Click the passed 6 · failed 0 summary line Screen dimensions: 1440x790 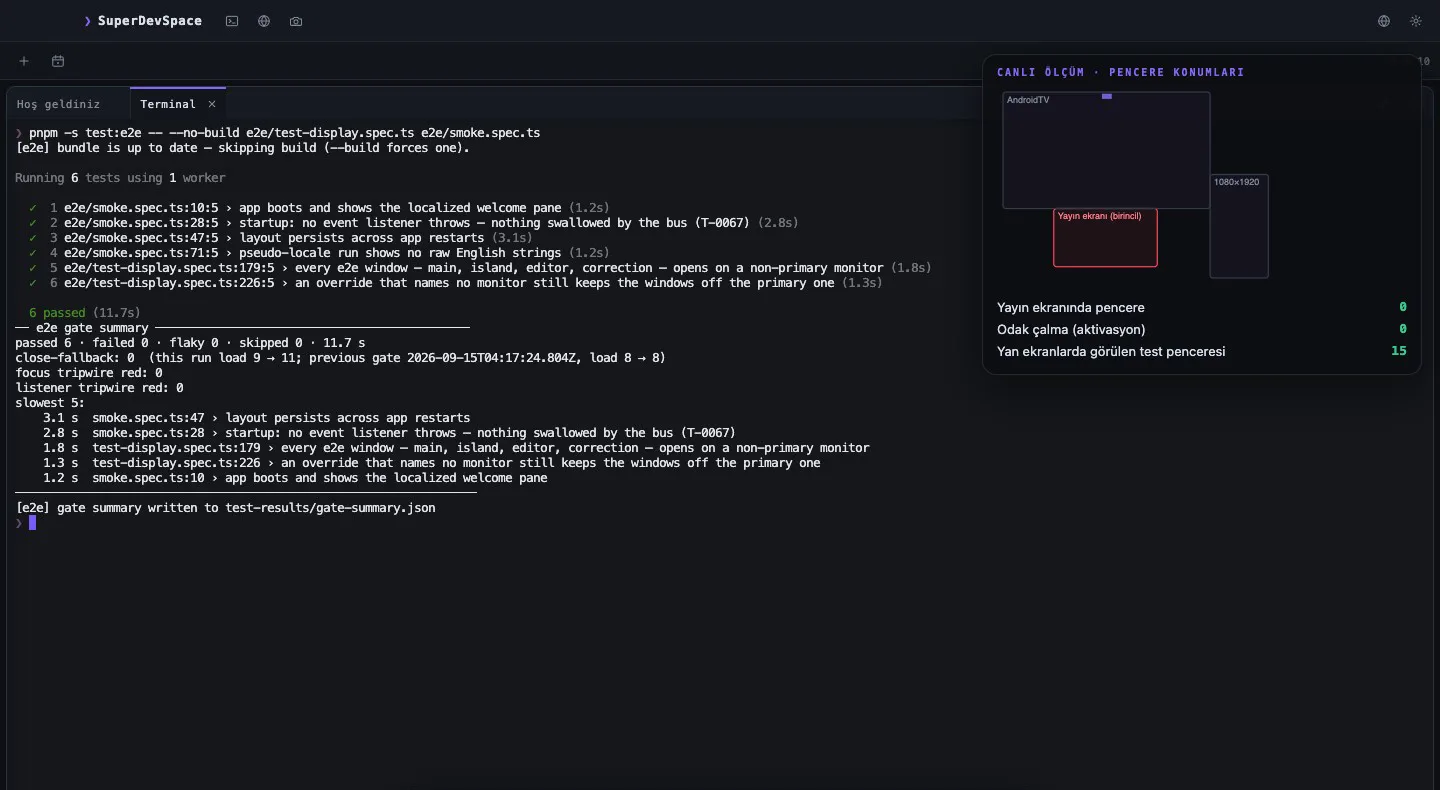[x=190, y=343]
